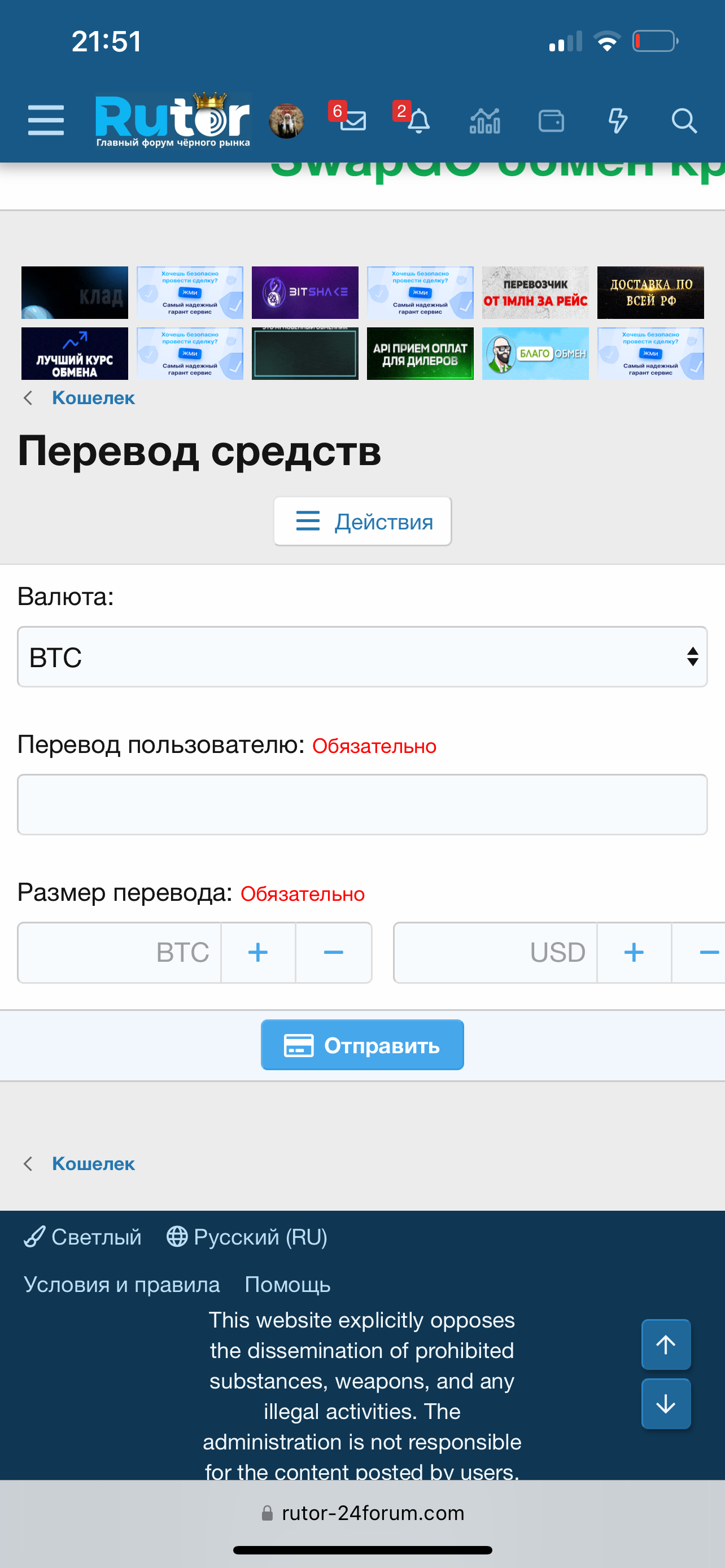Viewport: 725px width, 1568px height.
Task: Open the Условия и правила footer link
Action: (x=122, y=1284)
